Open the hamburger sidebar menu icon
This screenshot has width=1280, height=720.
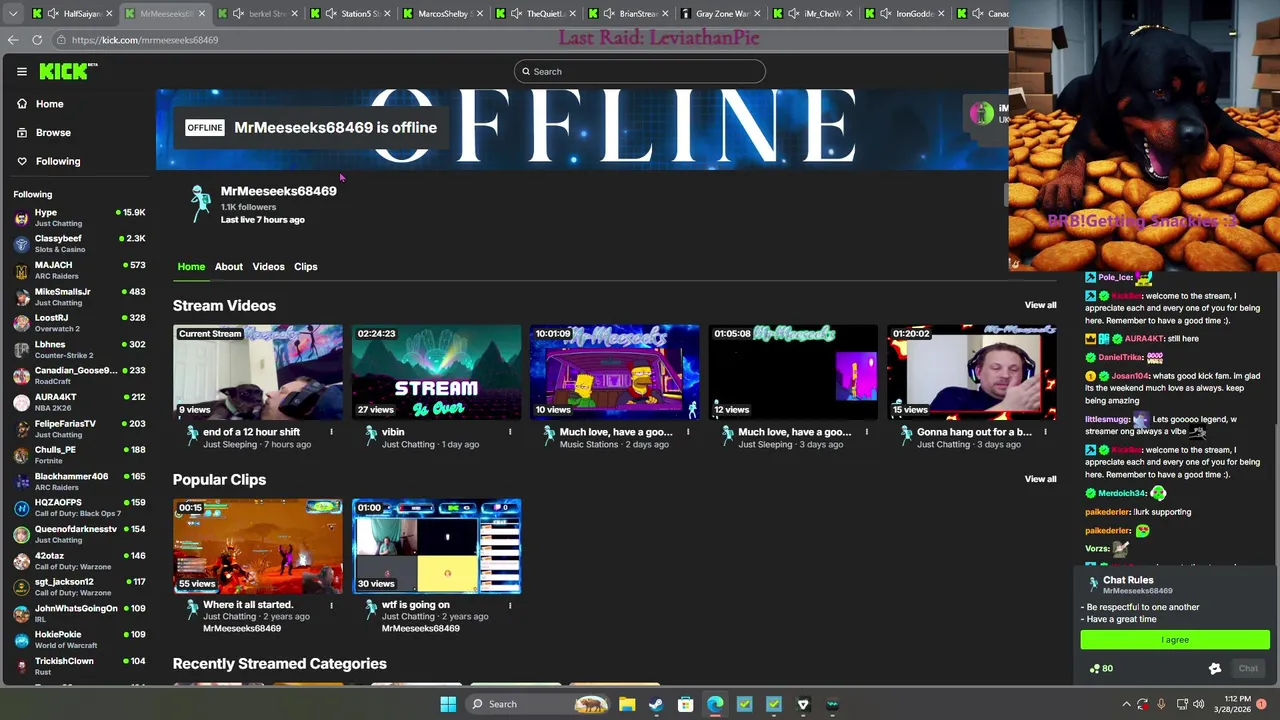click(21, 71)
